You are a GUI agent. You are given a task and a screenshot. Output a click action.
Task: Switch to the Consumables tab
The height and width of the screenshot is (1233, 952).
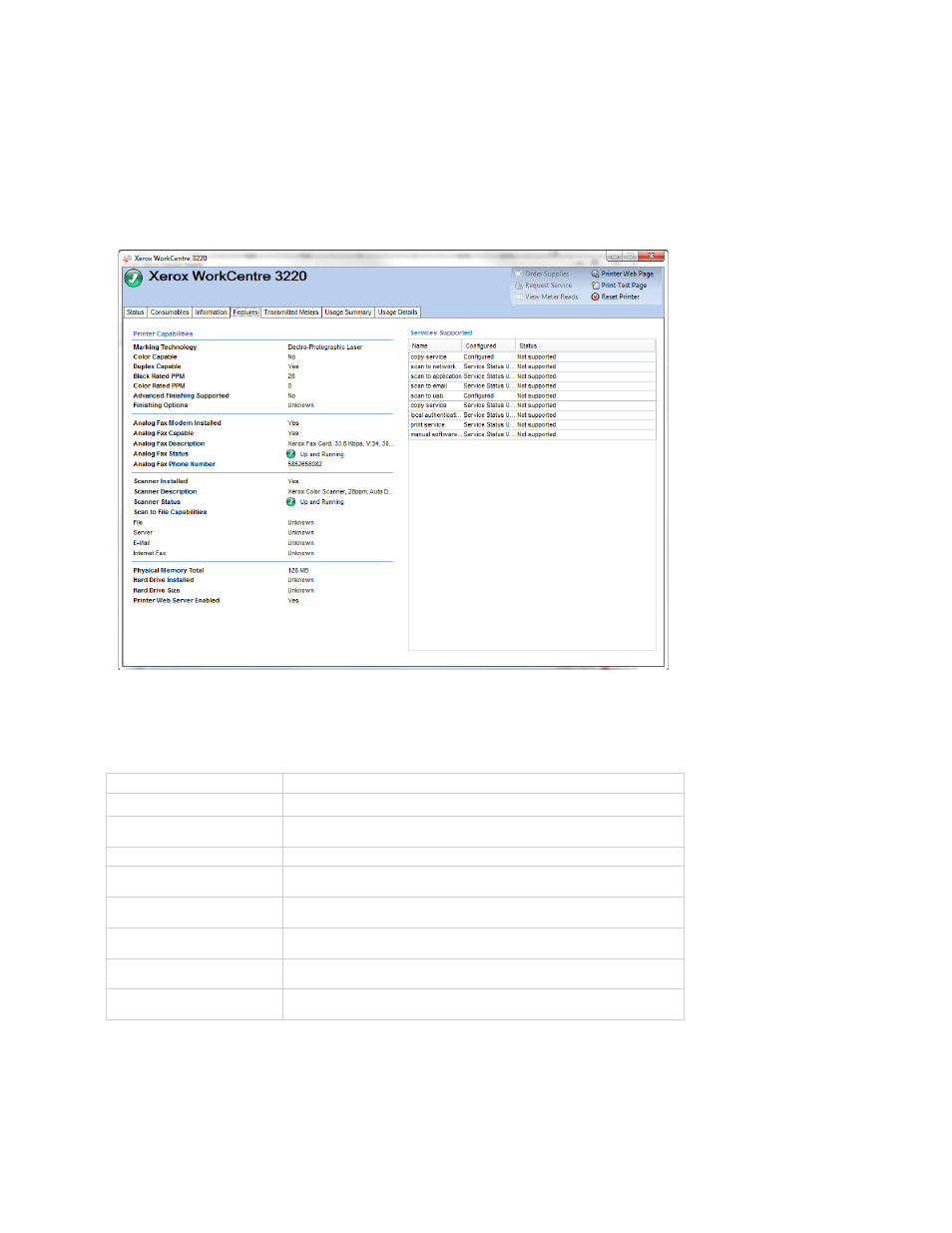click(x=170, y=312)
